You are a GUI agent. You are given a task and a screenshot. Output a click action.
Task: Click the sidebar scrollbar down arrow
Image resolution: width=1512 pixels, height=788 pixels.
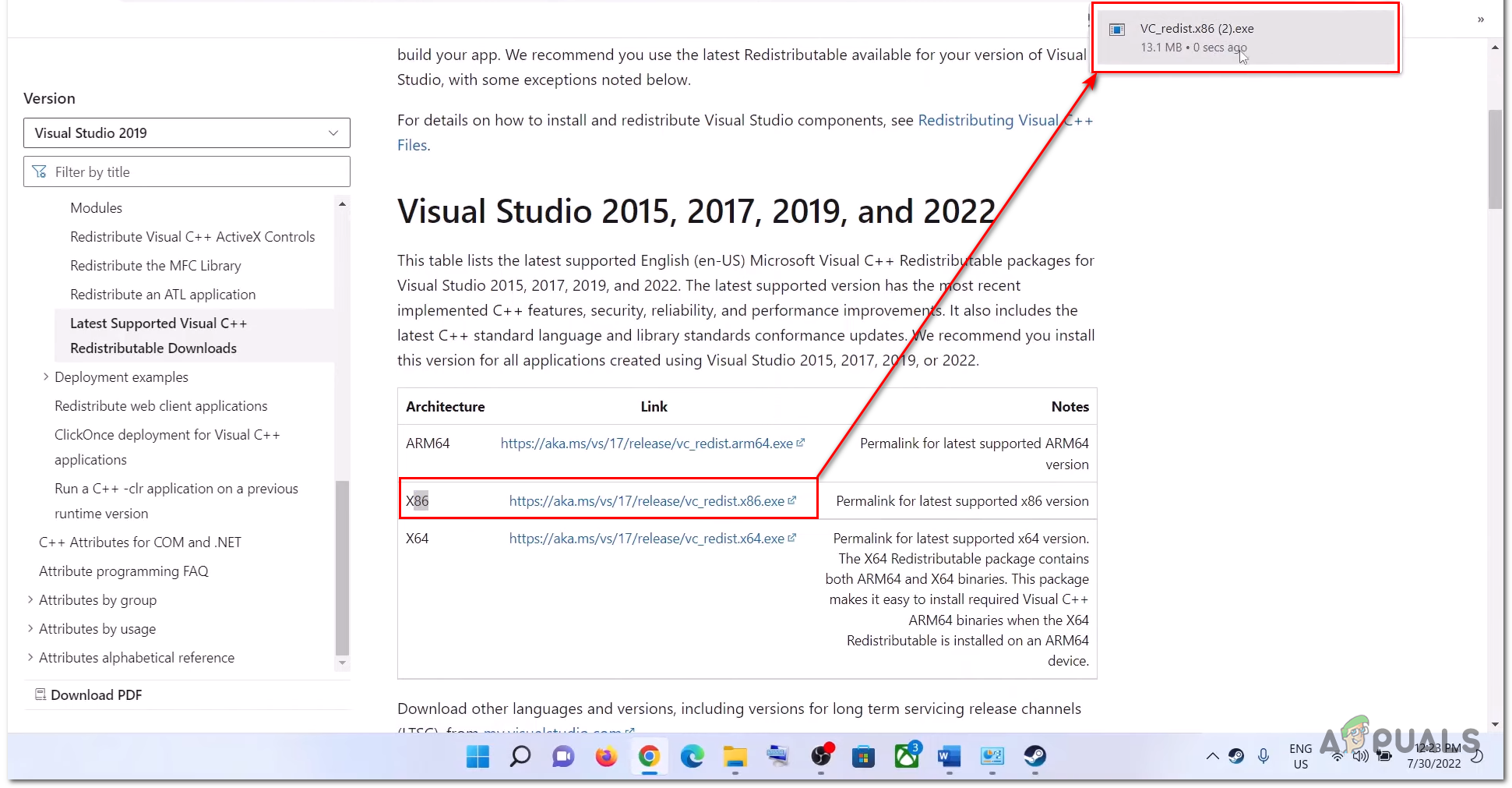pos(342,663)
